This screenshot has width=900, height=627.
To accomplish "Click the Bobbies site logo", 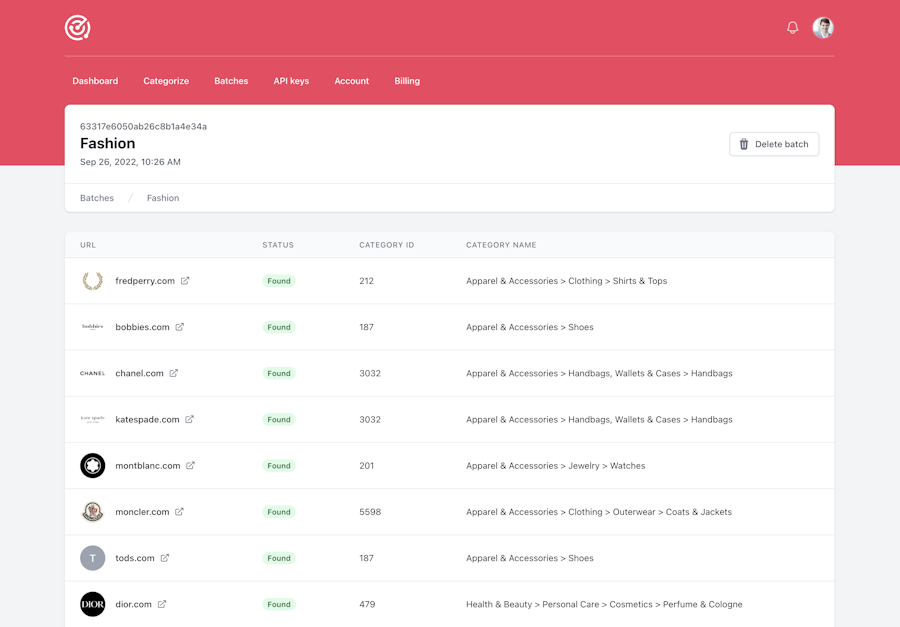I will click(92, 327).
